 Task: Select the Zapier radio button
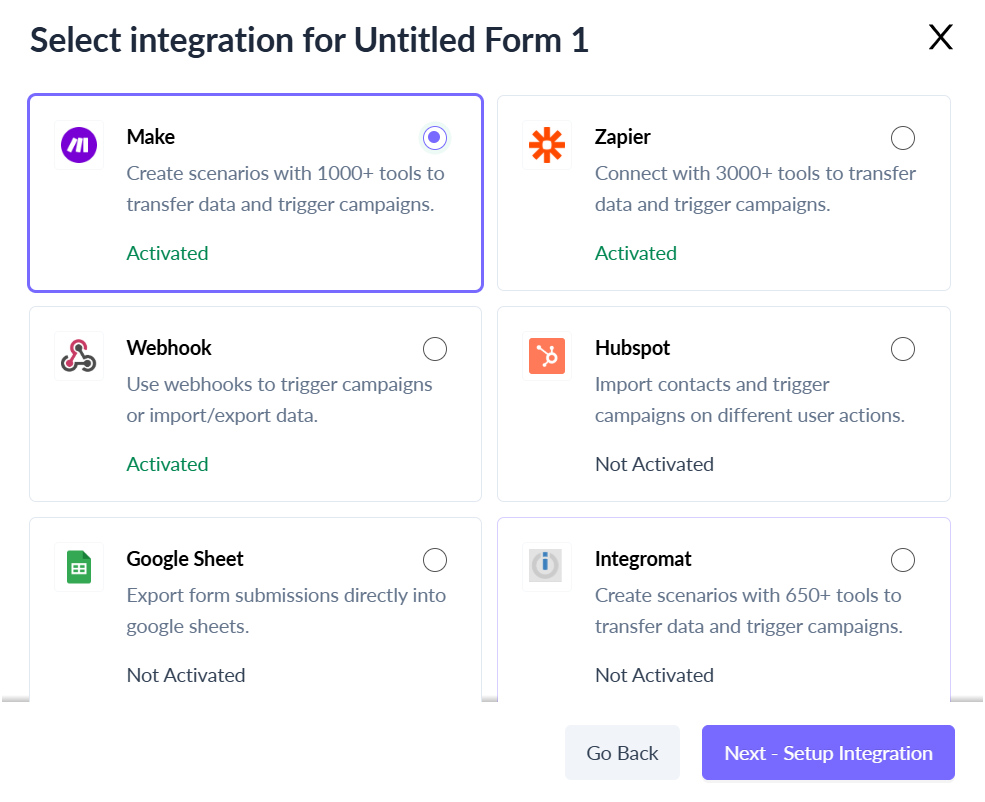point(903,138)
